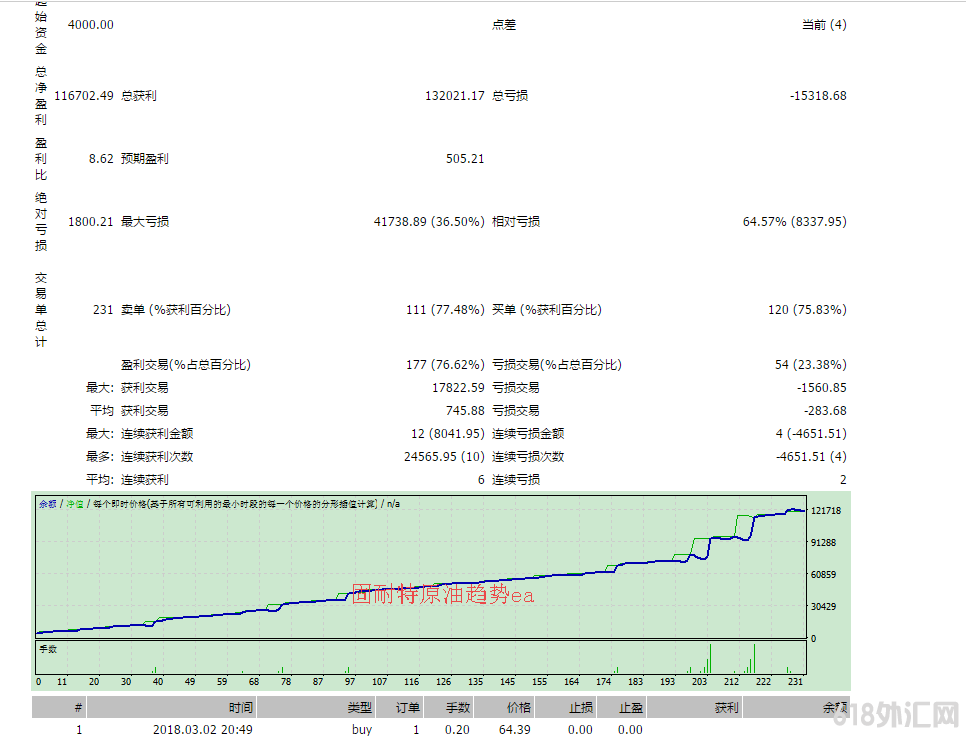The image size is (966, 739).
Task: Click the 时间 column header
Action: point(240,708)
